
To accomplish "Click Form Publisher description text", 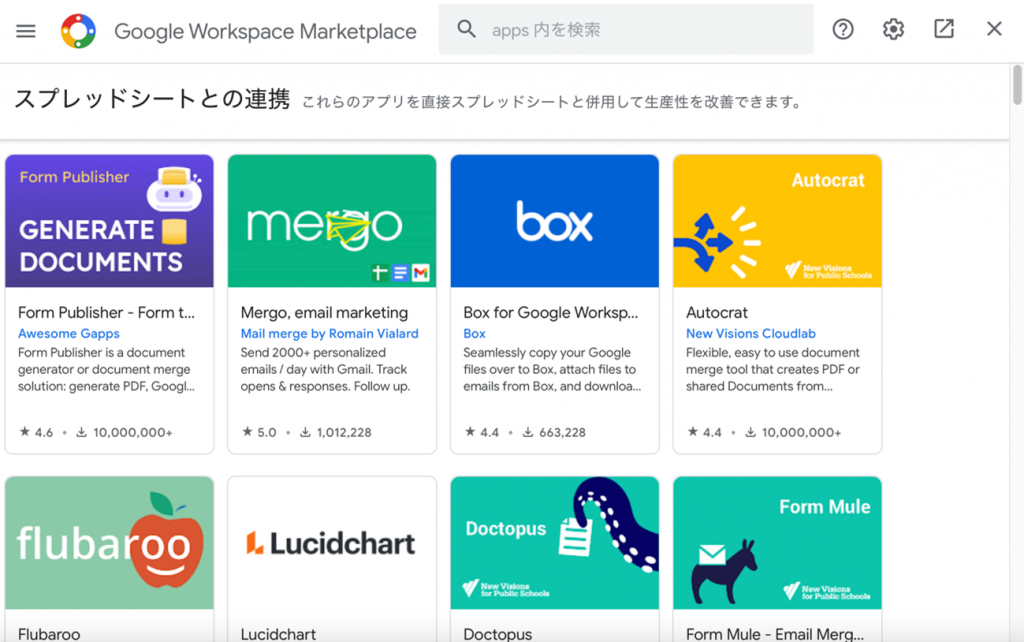I will pyautogui.click(x=106, y=370).
